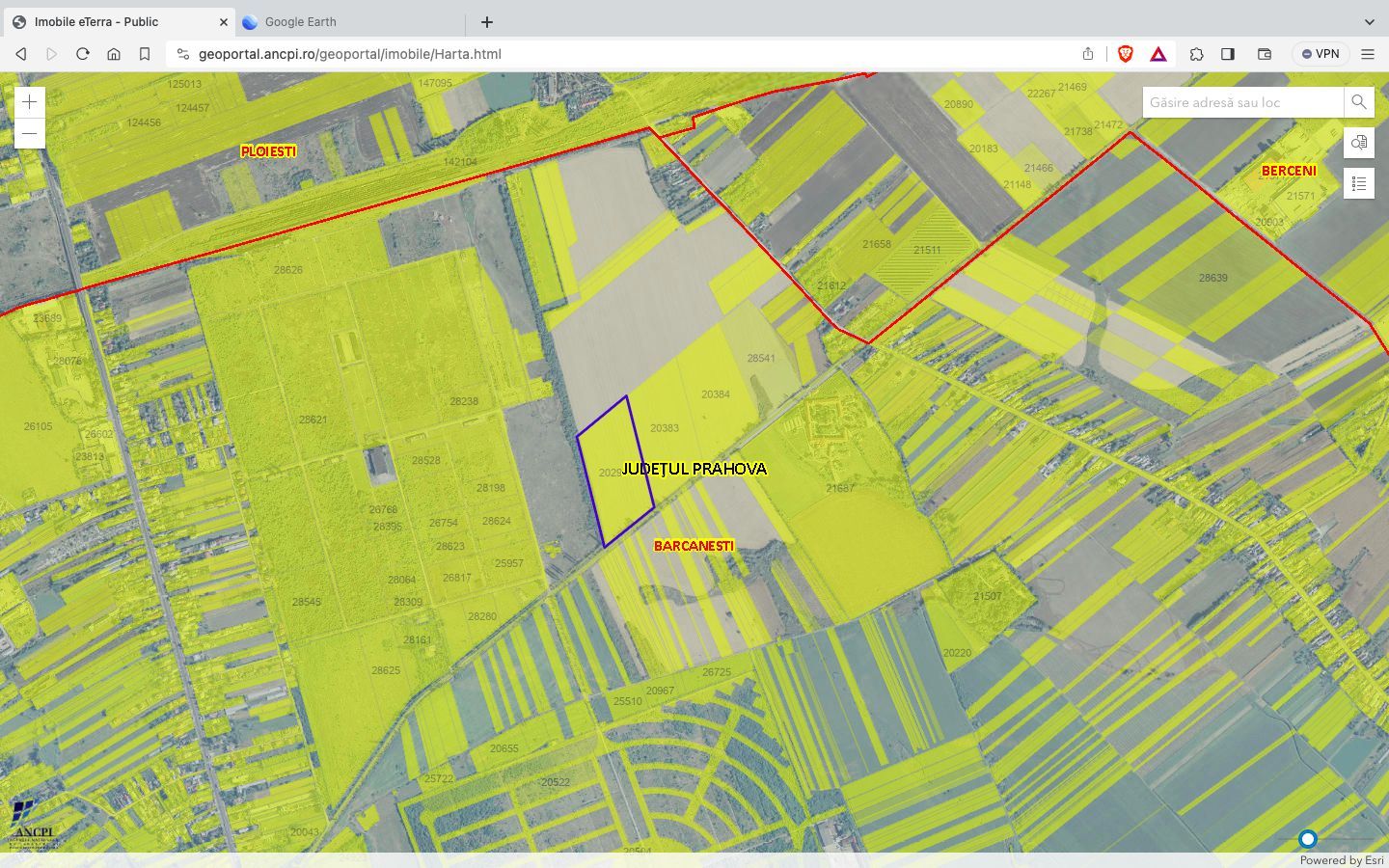Screen dimensions: 1389x868
Task: Open the map legend list panel
Action: coord(1359,183)
